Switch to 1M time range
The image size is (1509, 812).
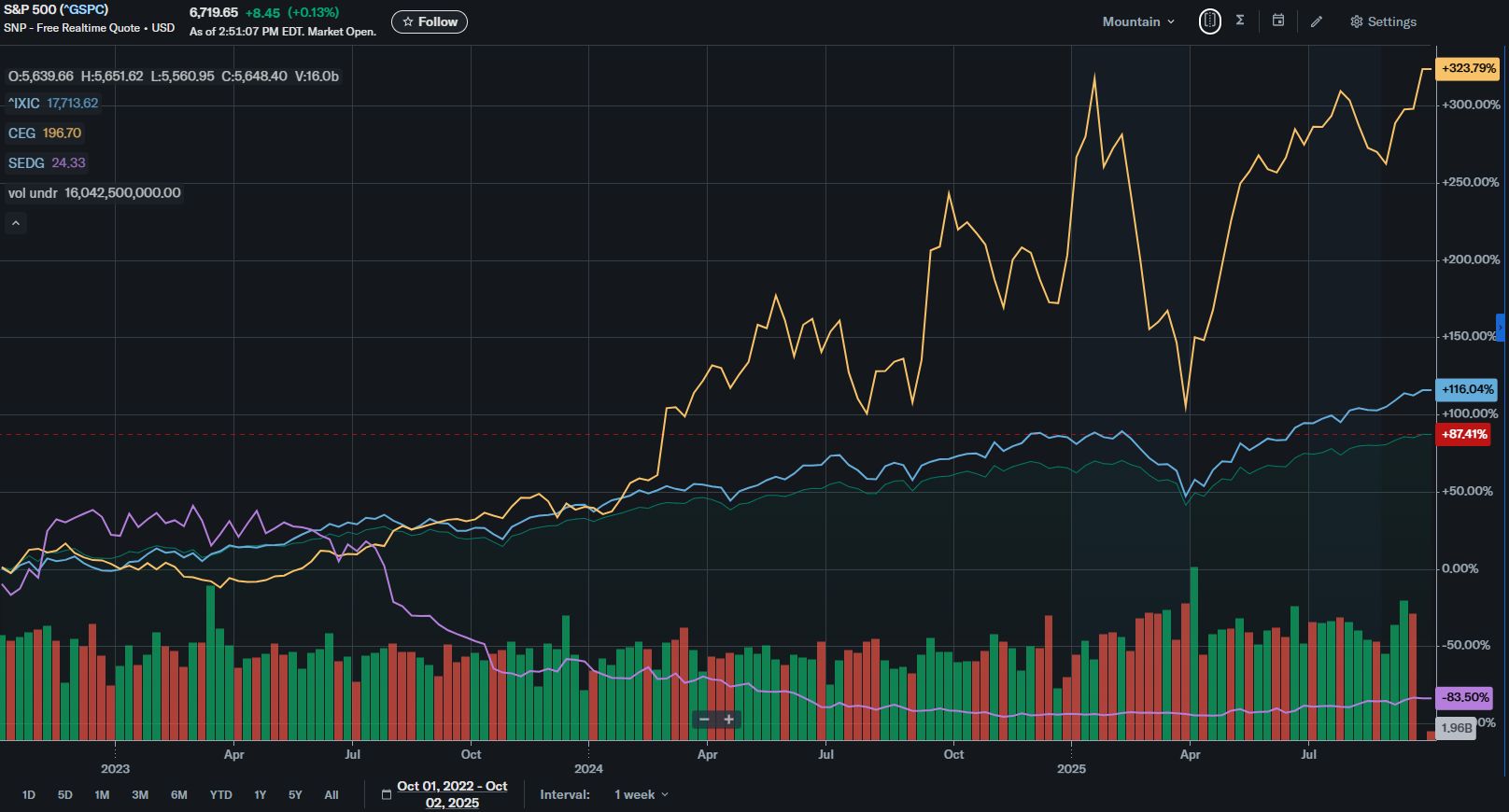point(102,794)
